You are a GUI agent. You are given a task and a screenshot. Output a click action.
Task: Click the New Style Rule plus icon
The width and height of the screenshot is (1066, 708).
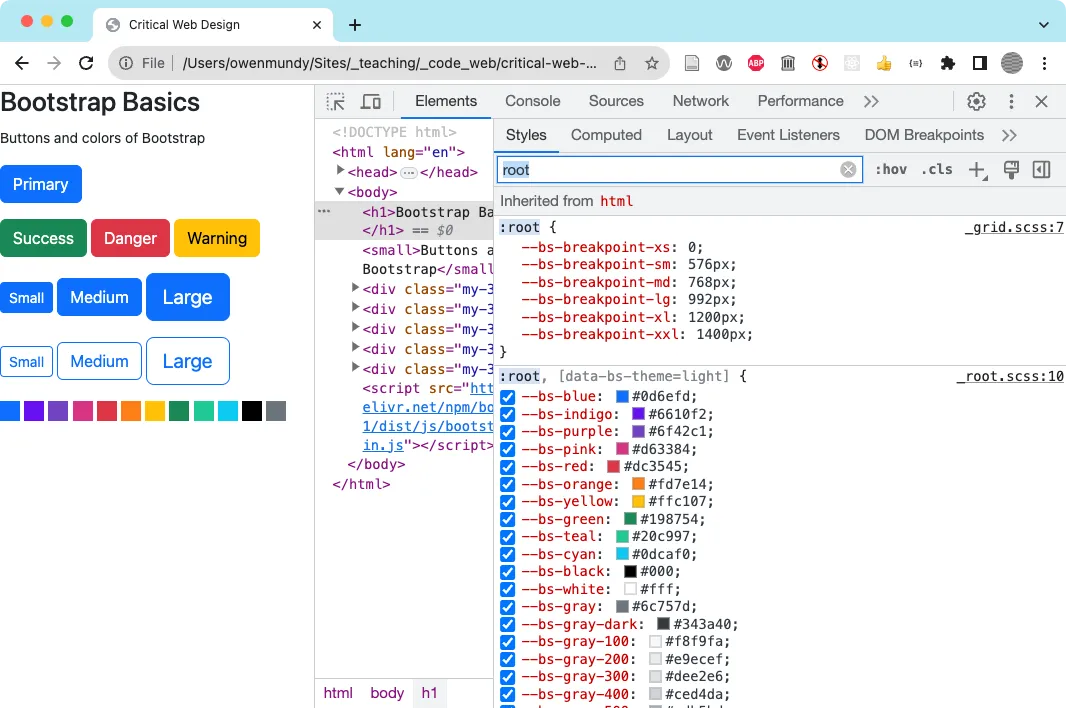[977, 169]
